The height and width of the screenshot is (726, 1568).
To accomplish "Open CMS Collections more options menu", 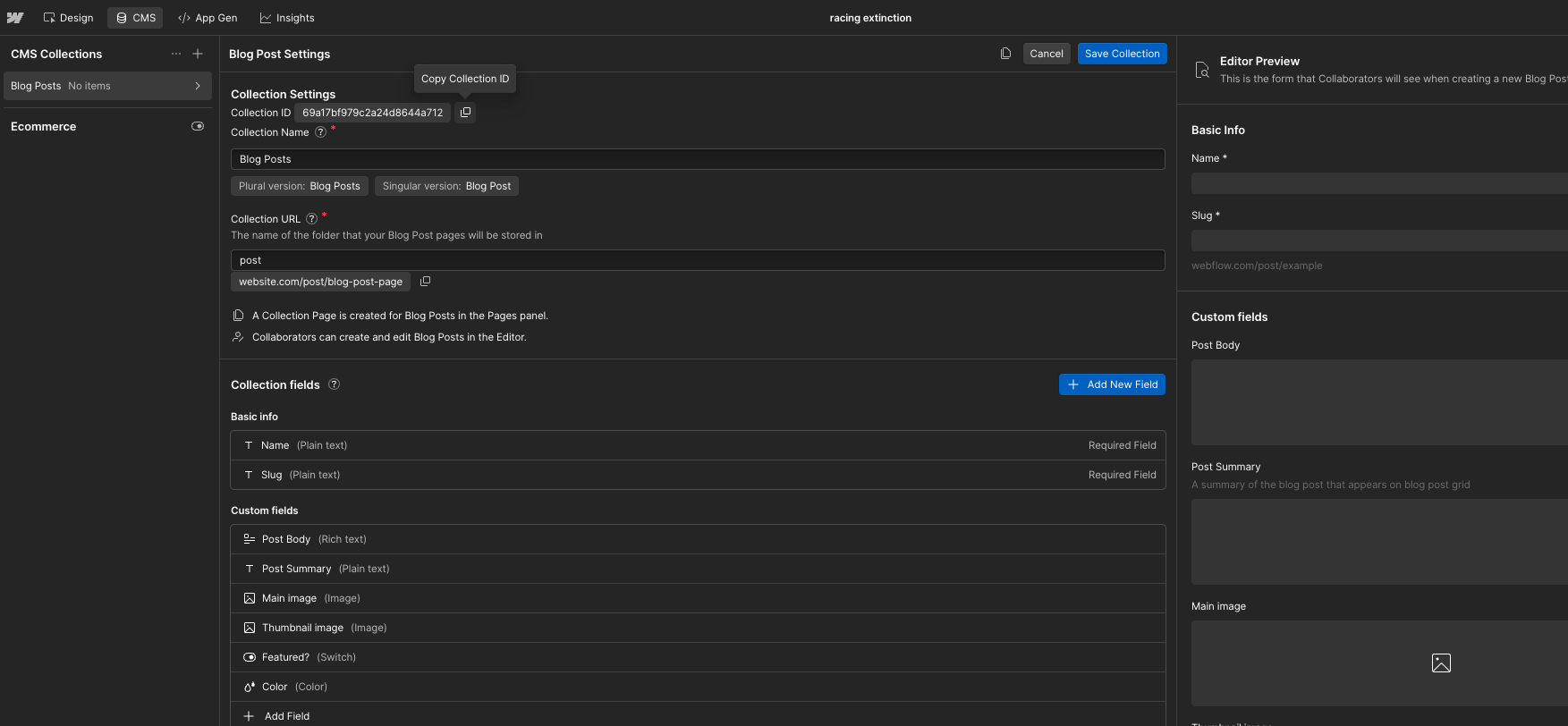I will pos(176,54).
